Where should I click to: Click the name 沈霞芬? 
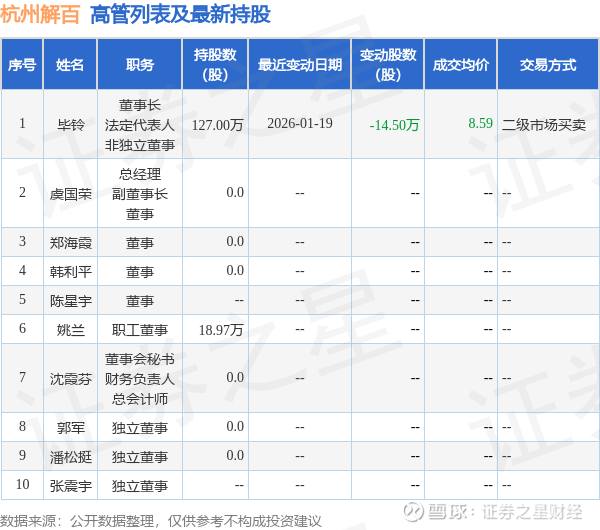[70, 378]
